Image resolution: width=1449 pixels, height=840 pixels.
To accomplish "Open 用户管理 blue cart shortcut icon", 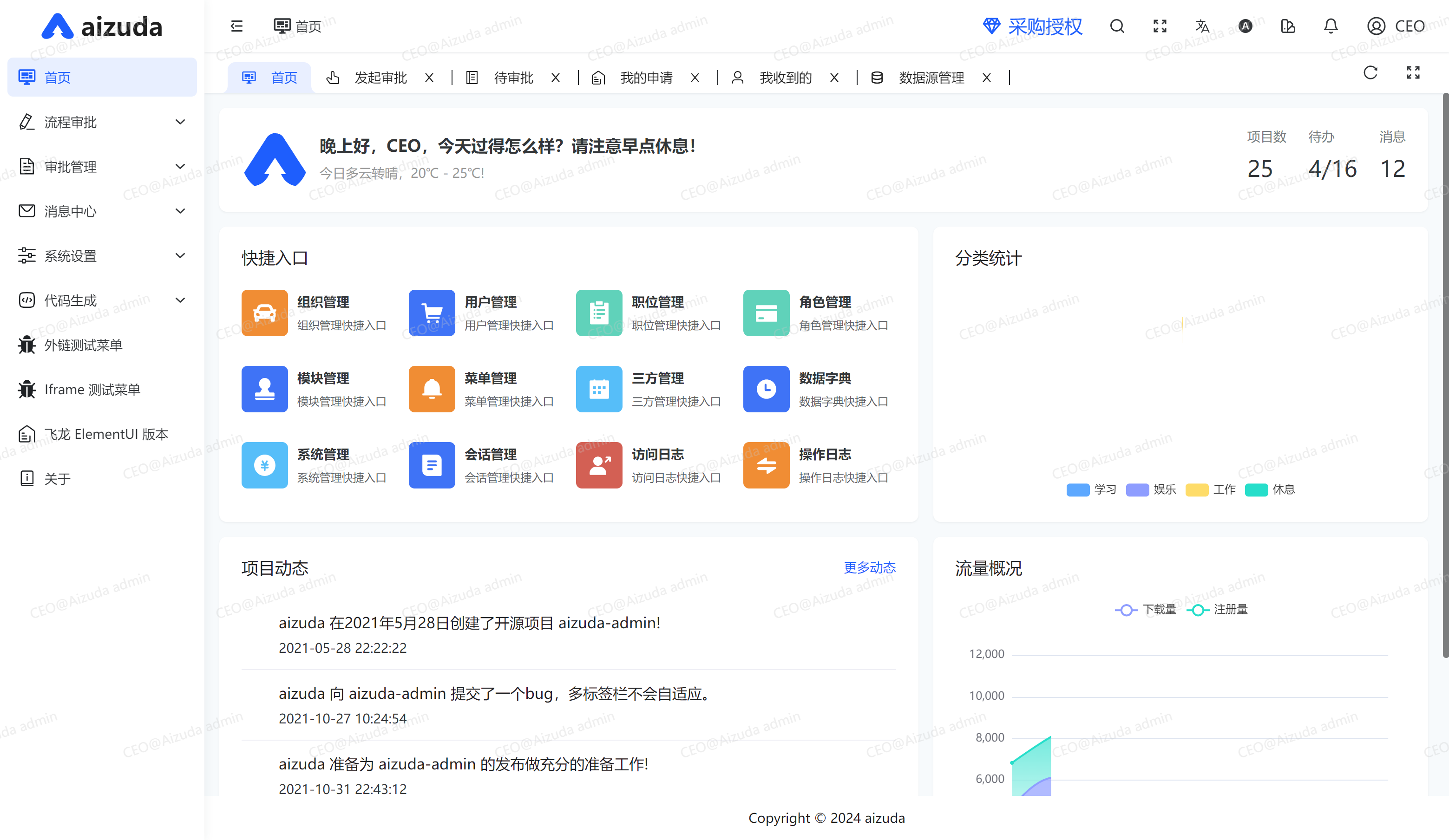I will tap(432, 313).
